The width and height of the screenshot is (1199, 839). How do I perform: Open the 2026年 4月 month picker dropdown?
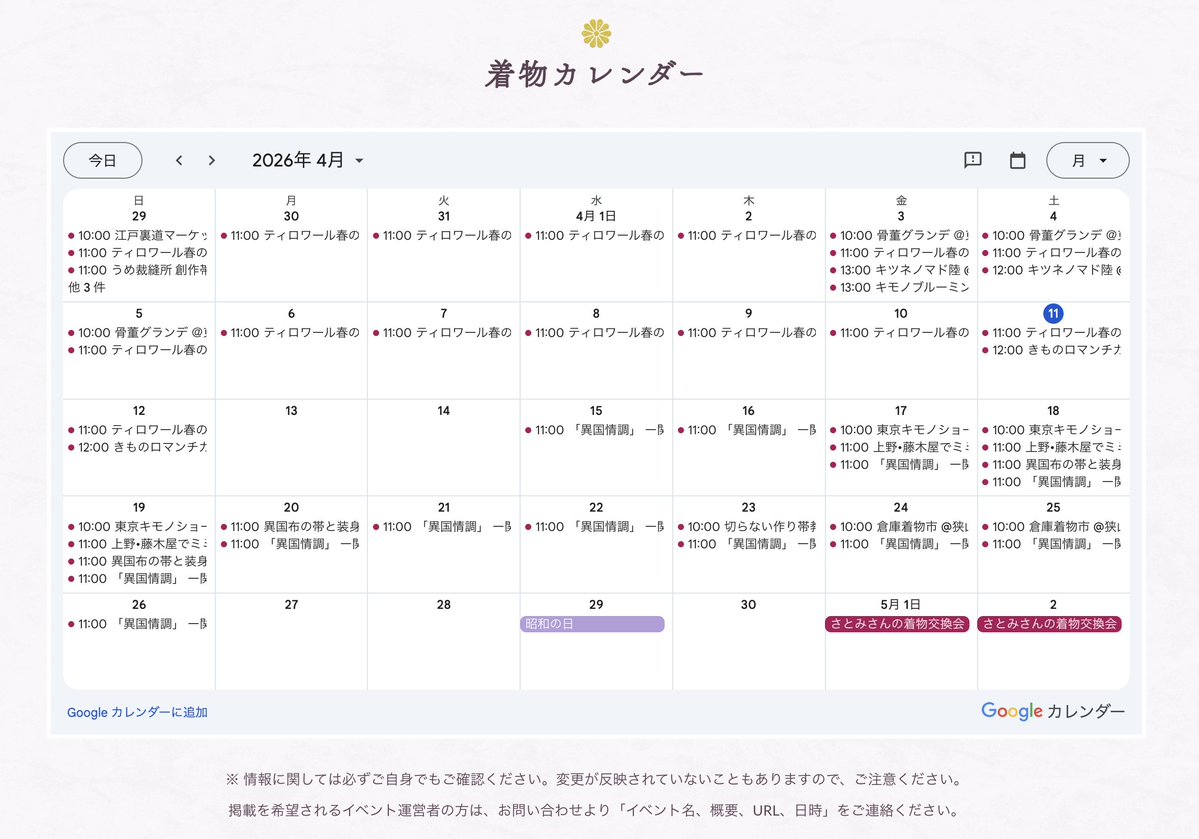coord(308,161)
